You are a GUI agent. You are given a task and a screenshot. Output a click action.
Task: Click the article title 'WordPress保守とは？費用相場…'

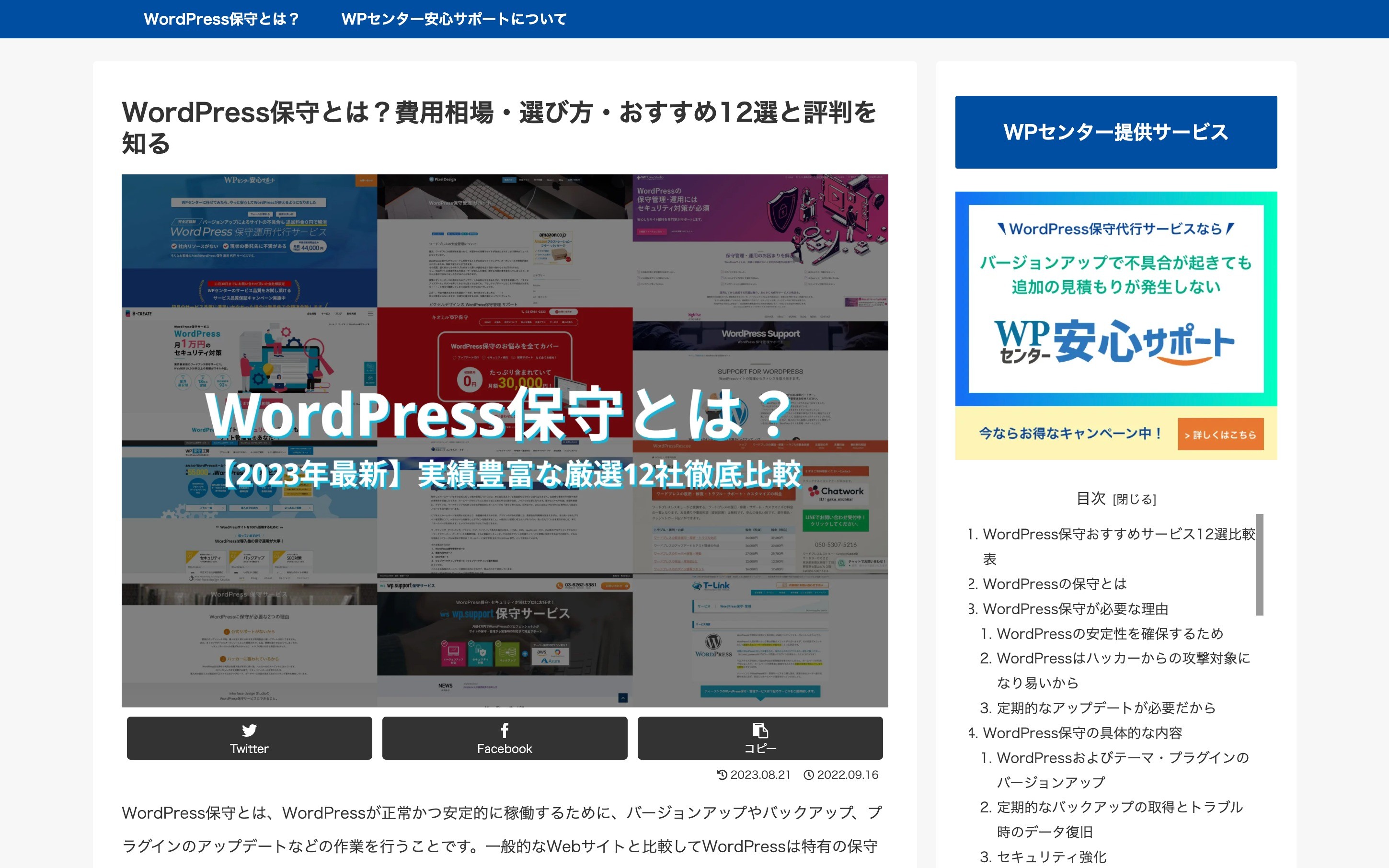498,127
